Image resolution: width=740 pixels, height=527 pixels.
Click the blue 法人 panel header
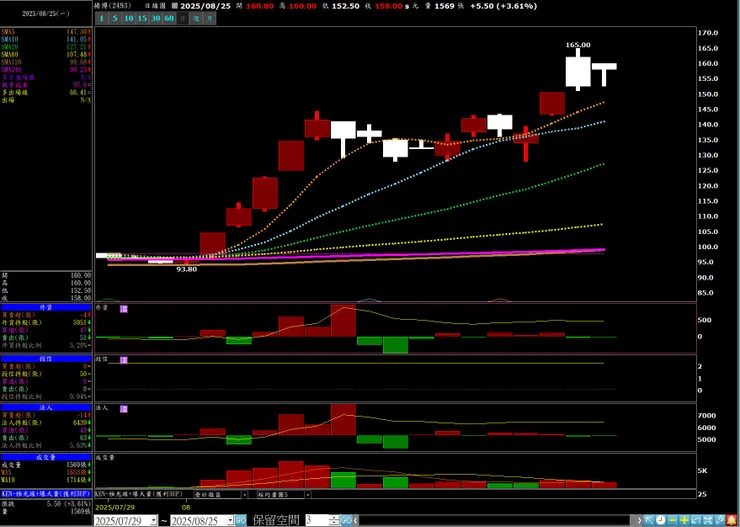pyautogui.click(x=46, y=407)
